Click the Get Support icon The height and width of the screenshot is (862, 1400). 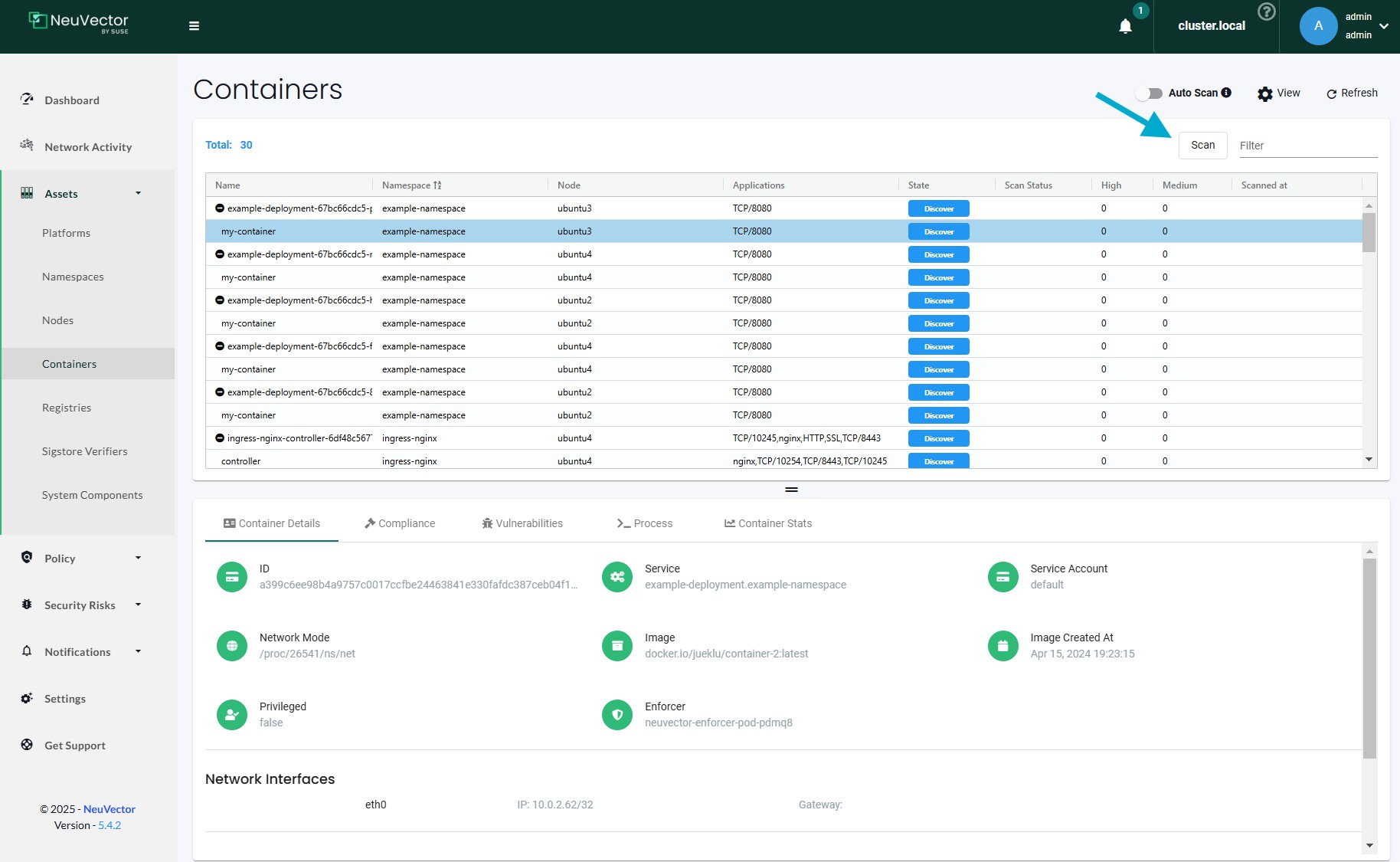[x=27, y=744]
